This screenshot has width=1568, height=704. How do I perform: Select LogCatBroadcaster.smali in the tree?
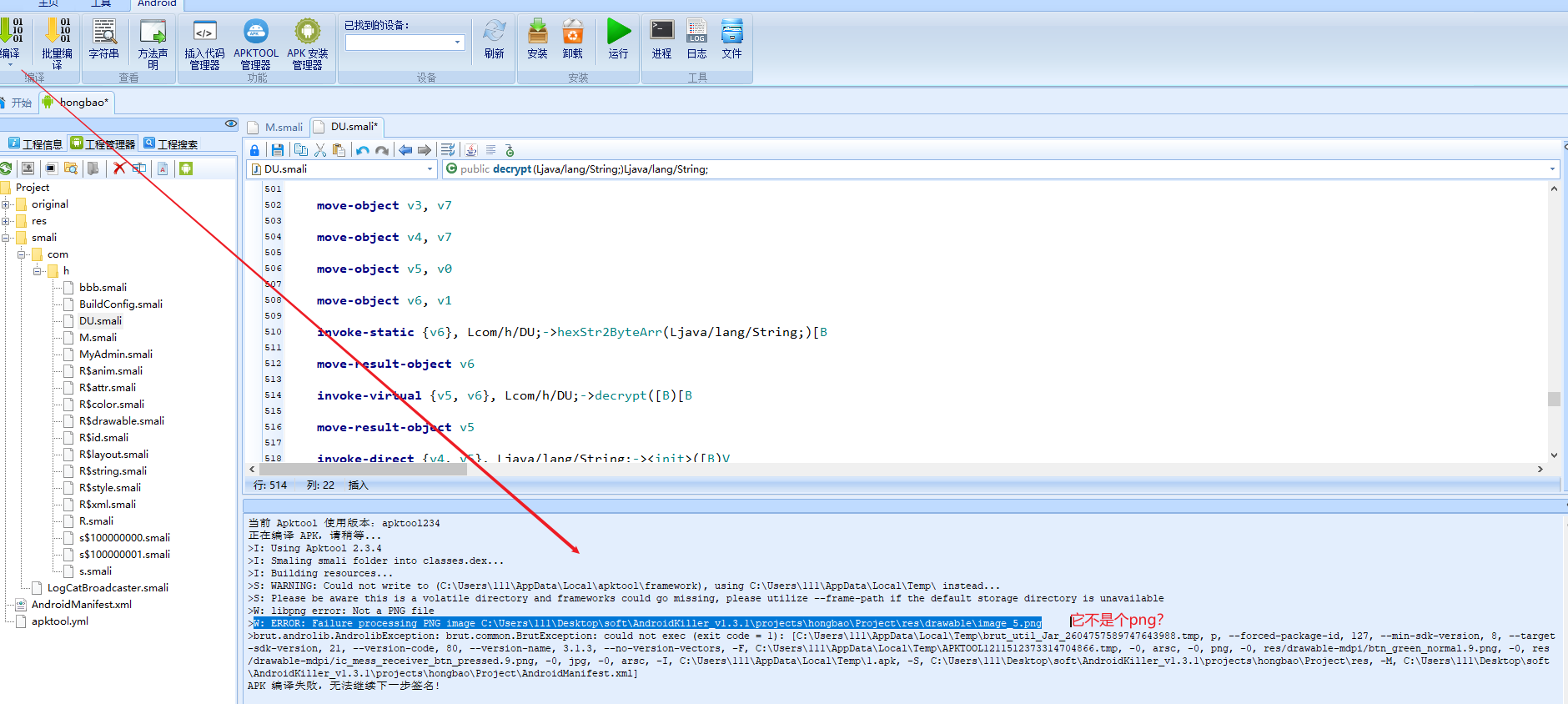click(108, 588)
